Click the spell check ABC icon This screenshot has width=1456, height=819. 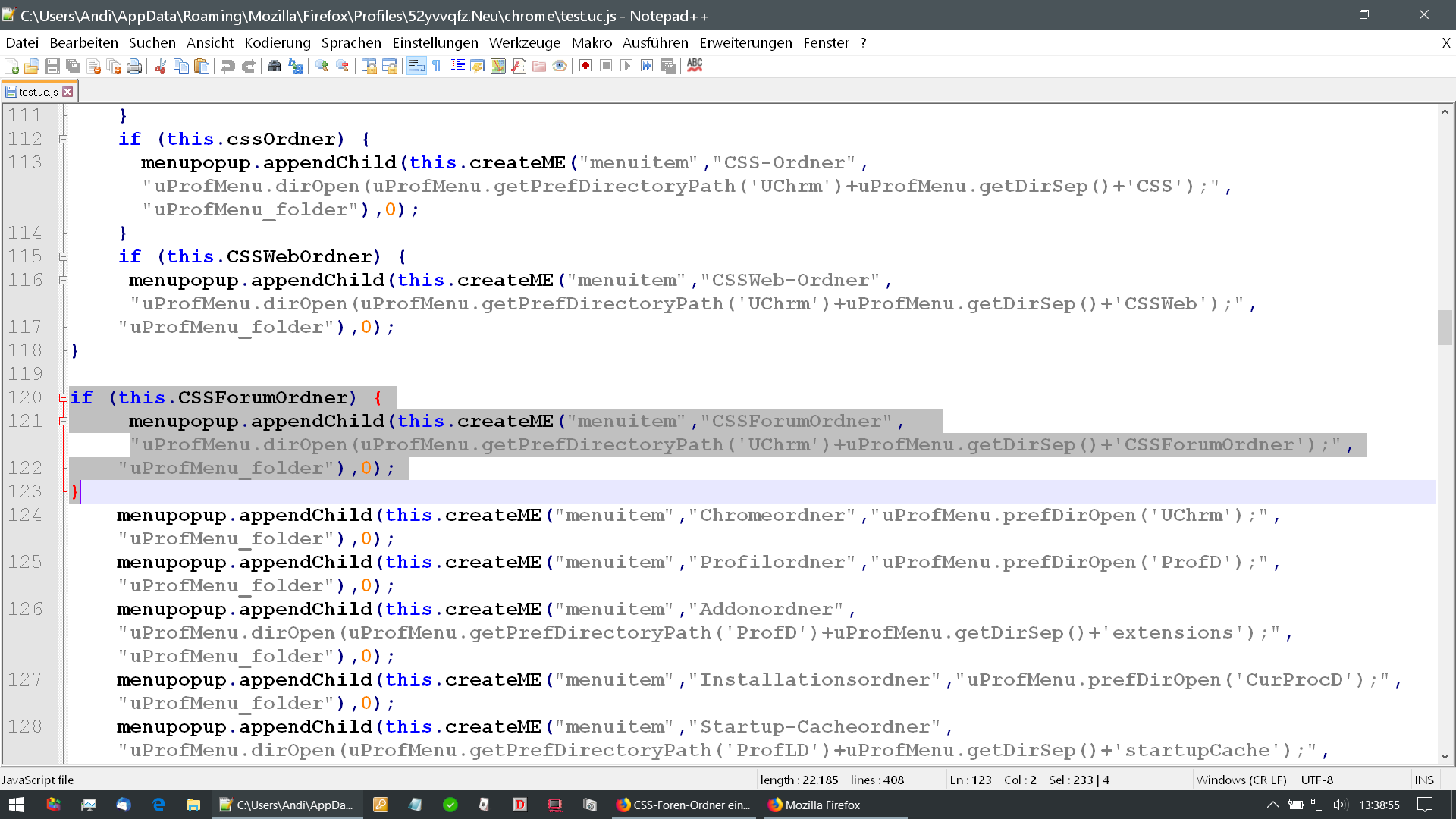click(695, 66)
